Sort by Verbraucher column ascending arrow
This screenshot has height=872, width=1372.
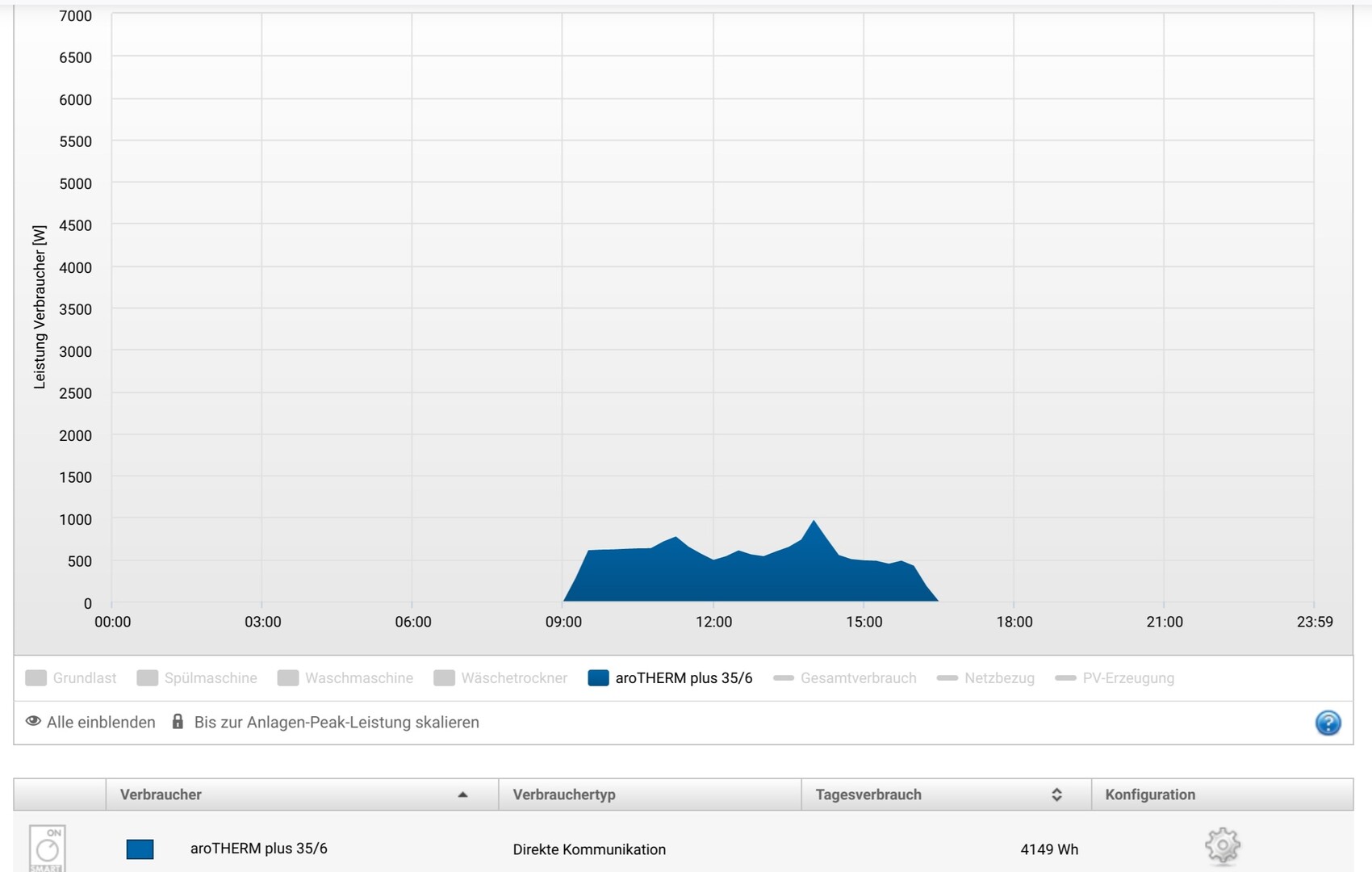[x=462, y=794]
